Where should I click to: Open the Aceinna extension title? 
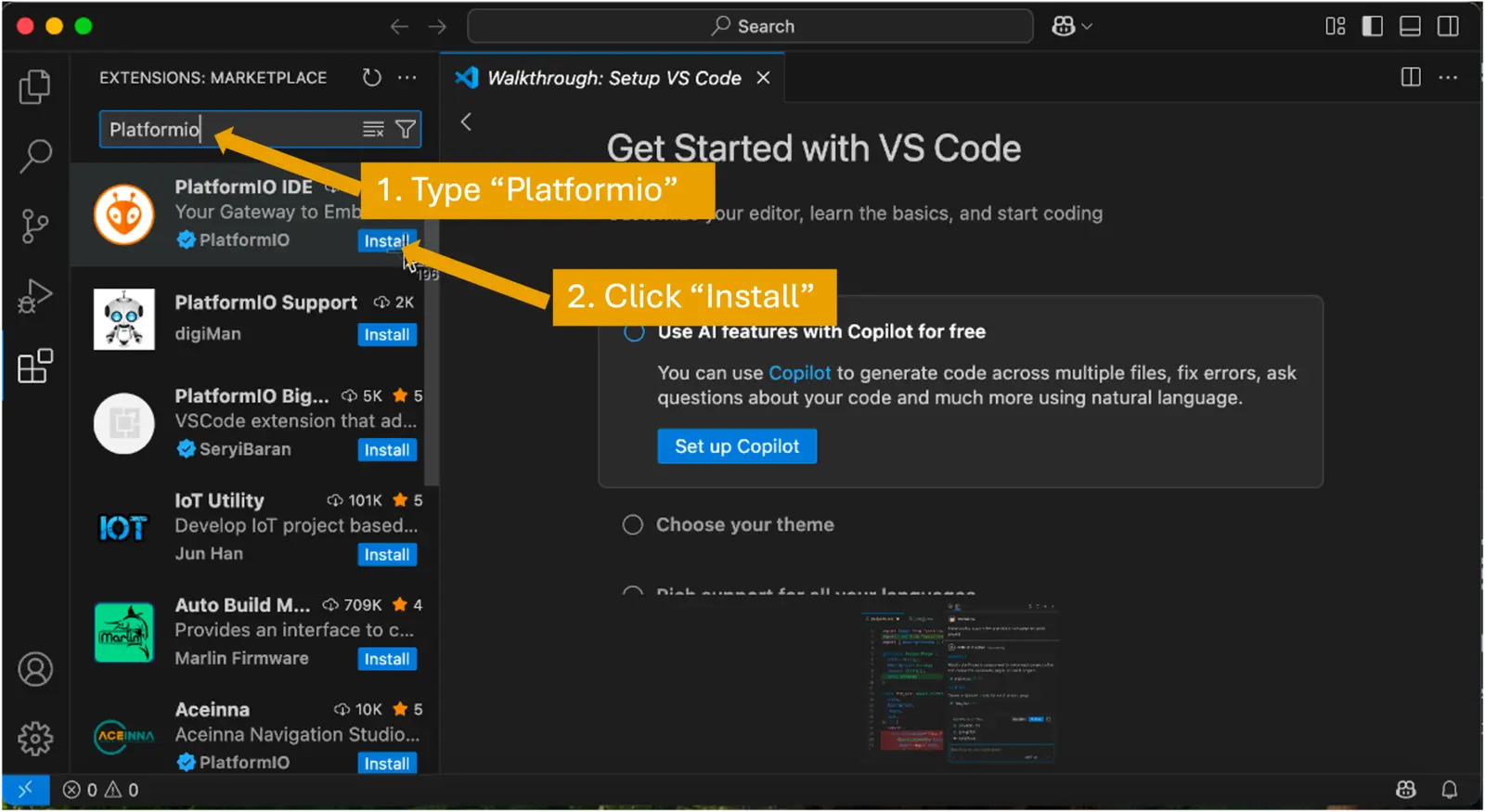213,710
